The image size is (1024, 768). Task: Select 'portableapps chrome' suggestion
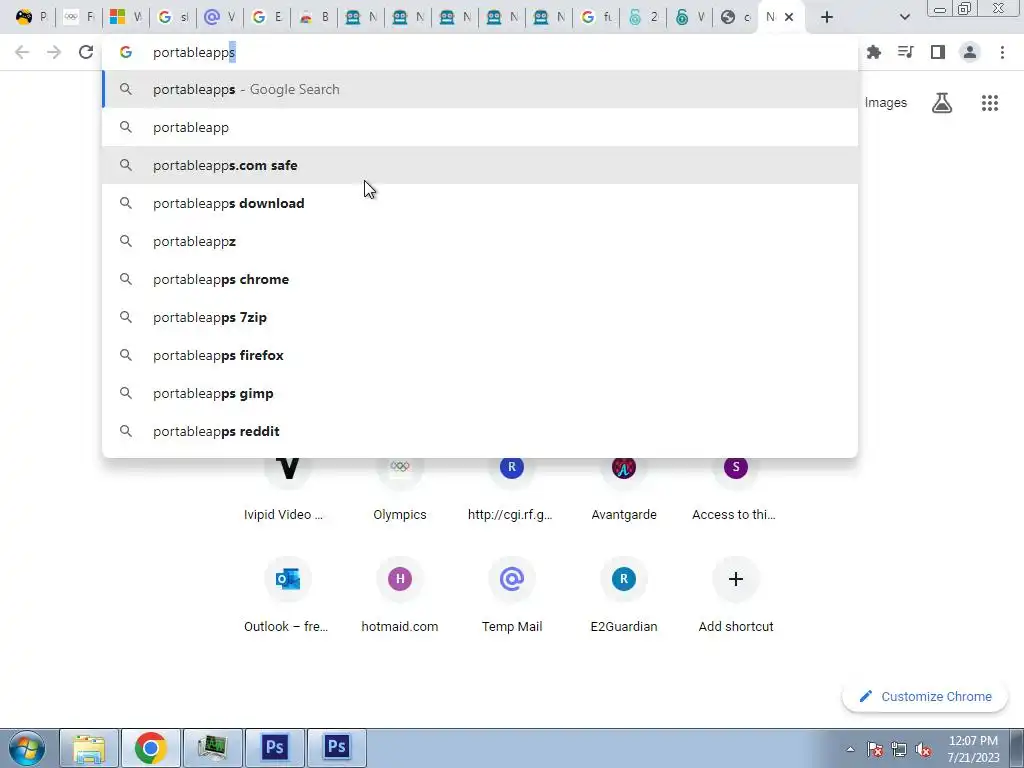point(480,279)
